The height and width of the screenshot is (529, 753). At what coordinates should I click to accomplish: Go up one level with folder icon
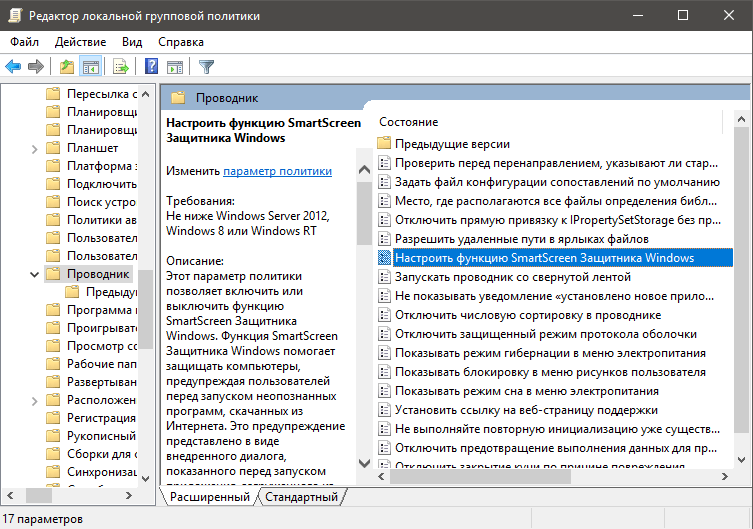click(x=67, y=66)
